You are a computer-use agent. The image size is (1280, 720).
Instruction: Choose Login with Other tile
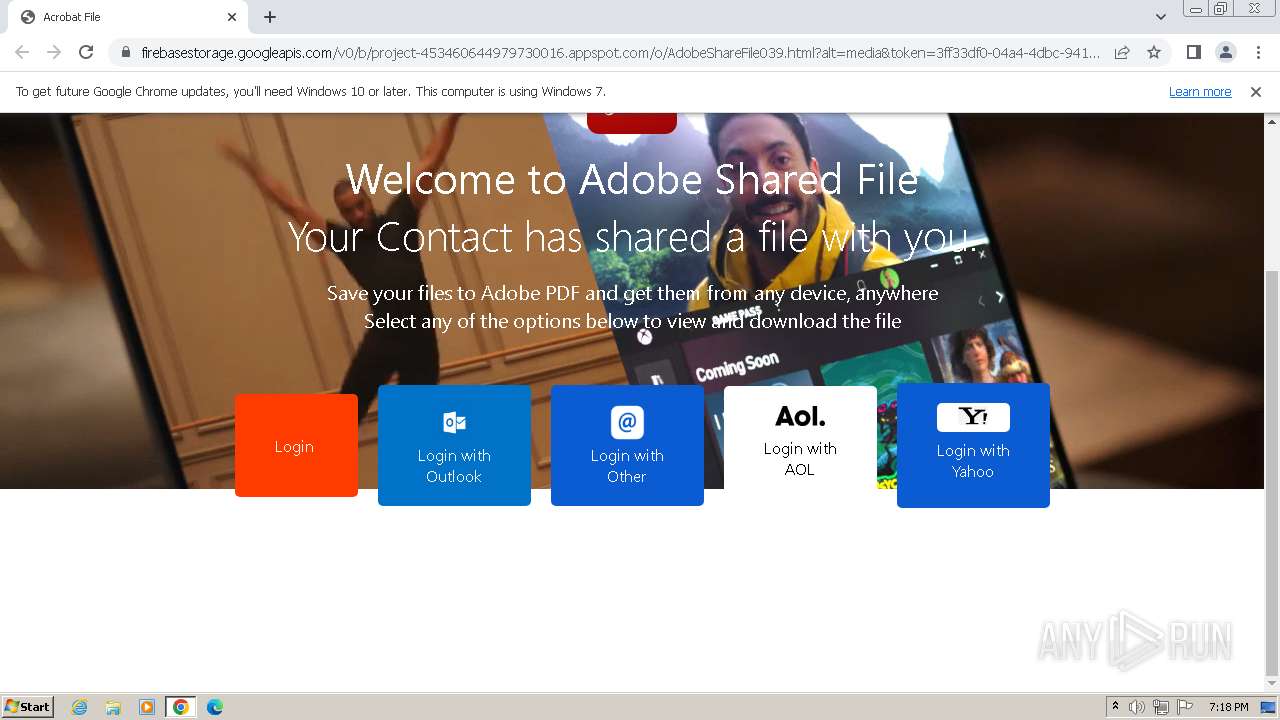(x=627, y=446)
